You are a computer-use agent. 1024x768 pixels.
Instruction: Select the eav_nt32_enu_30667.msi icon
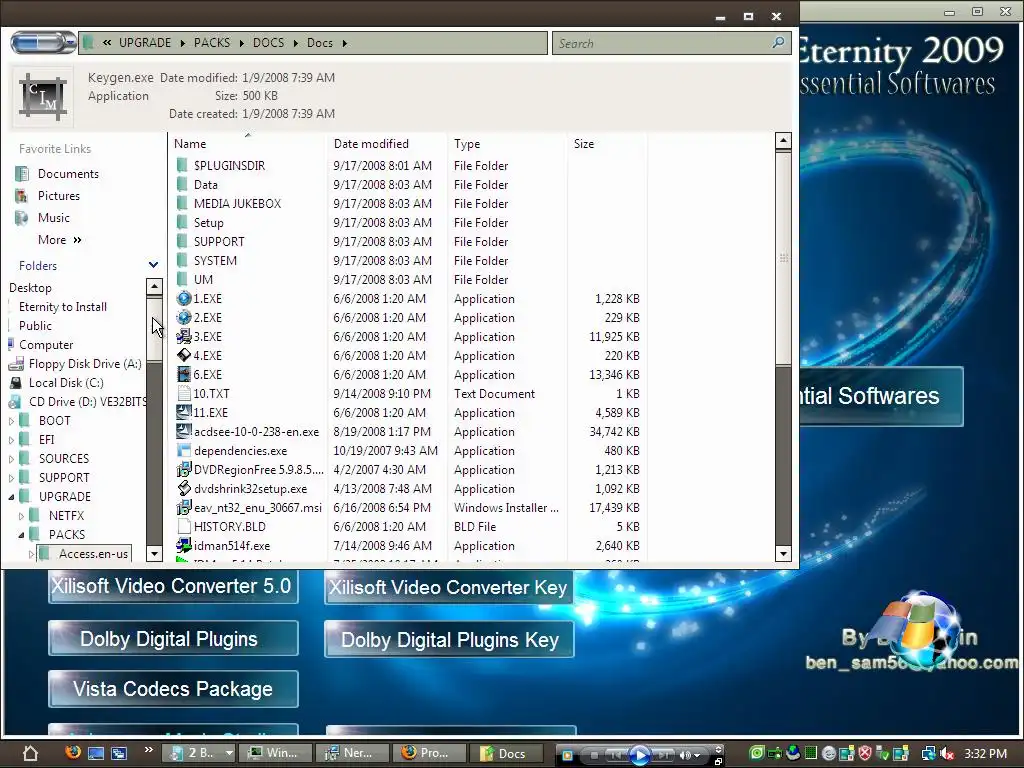coord(184,507)
